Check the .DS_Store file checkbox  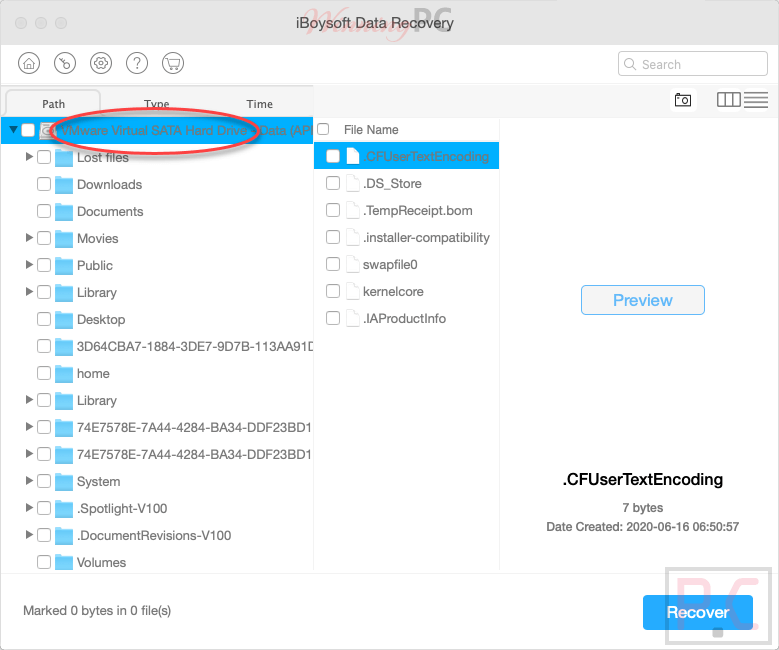click(333, 183)
